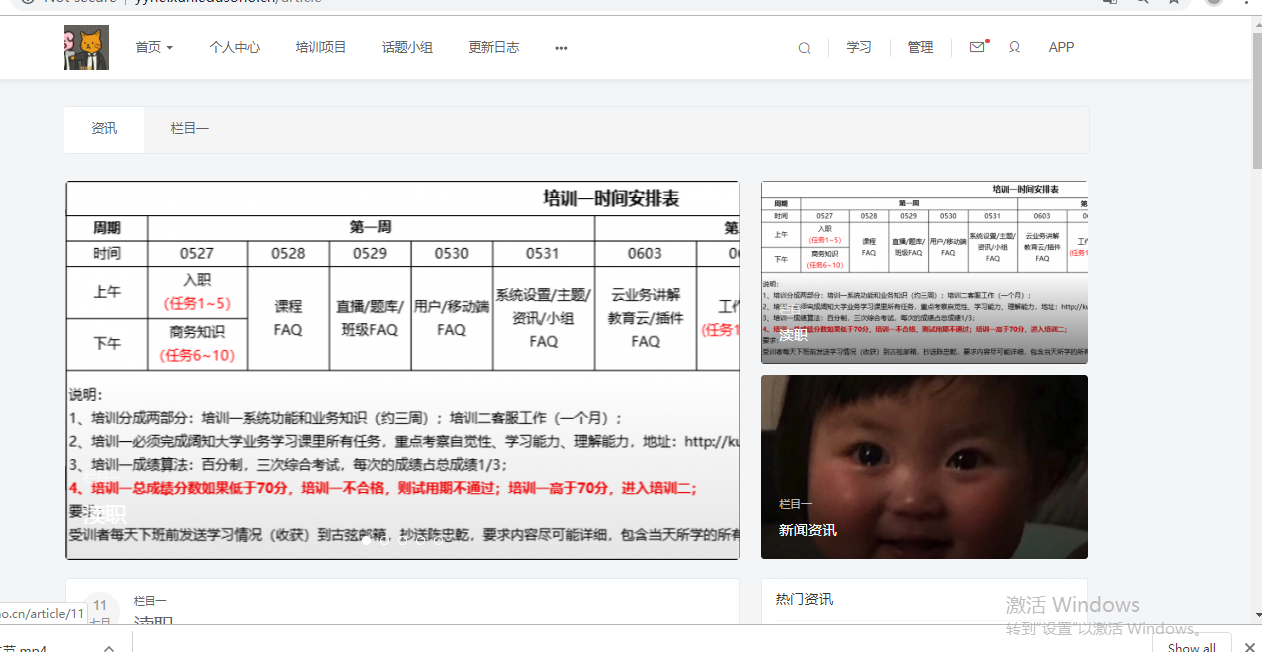Expand the 首页 dropdown menu
The width and height of the screenshot is (1262, 652).
(154, 47)
